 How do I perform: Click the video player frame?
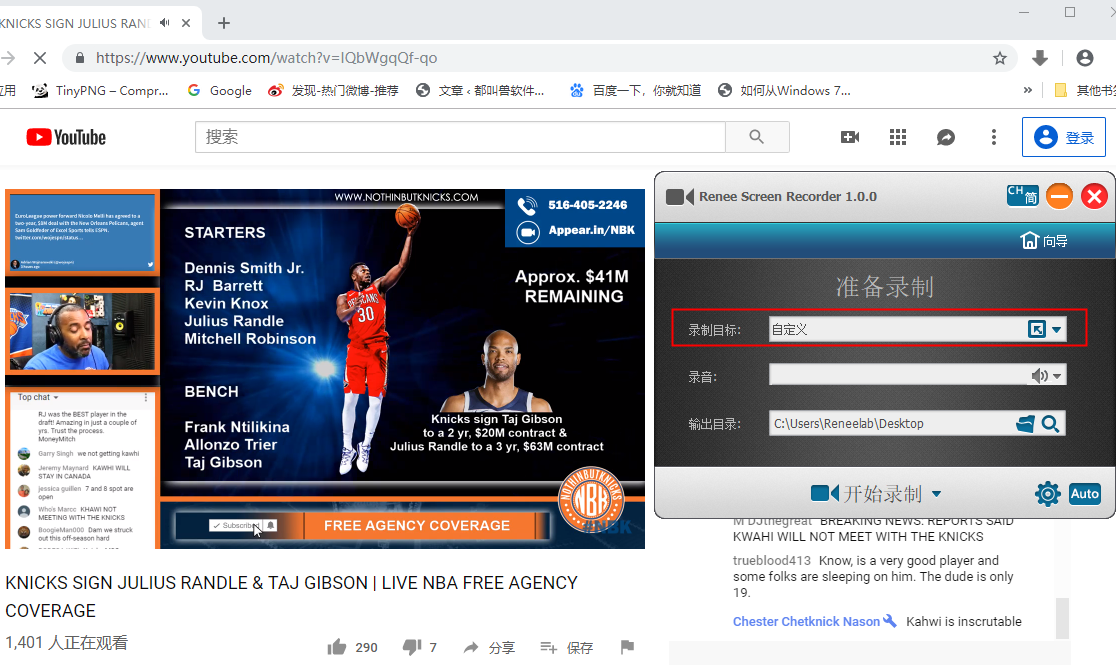click(325, 369)
